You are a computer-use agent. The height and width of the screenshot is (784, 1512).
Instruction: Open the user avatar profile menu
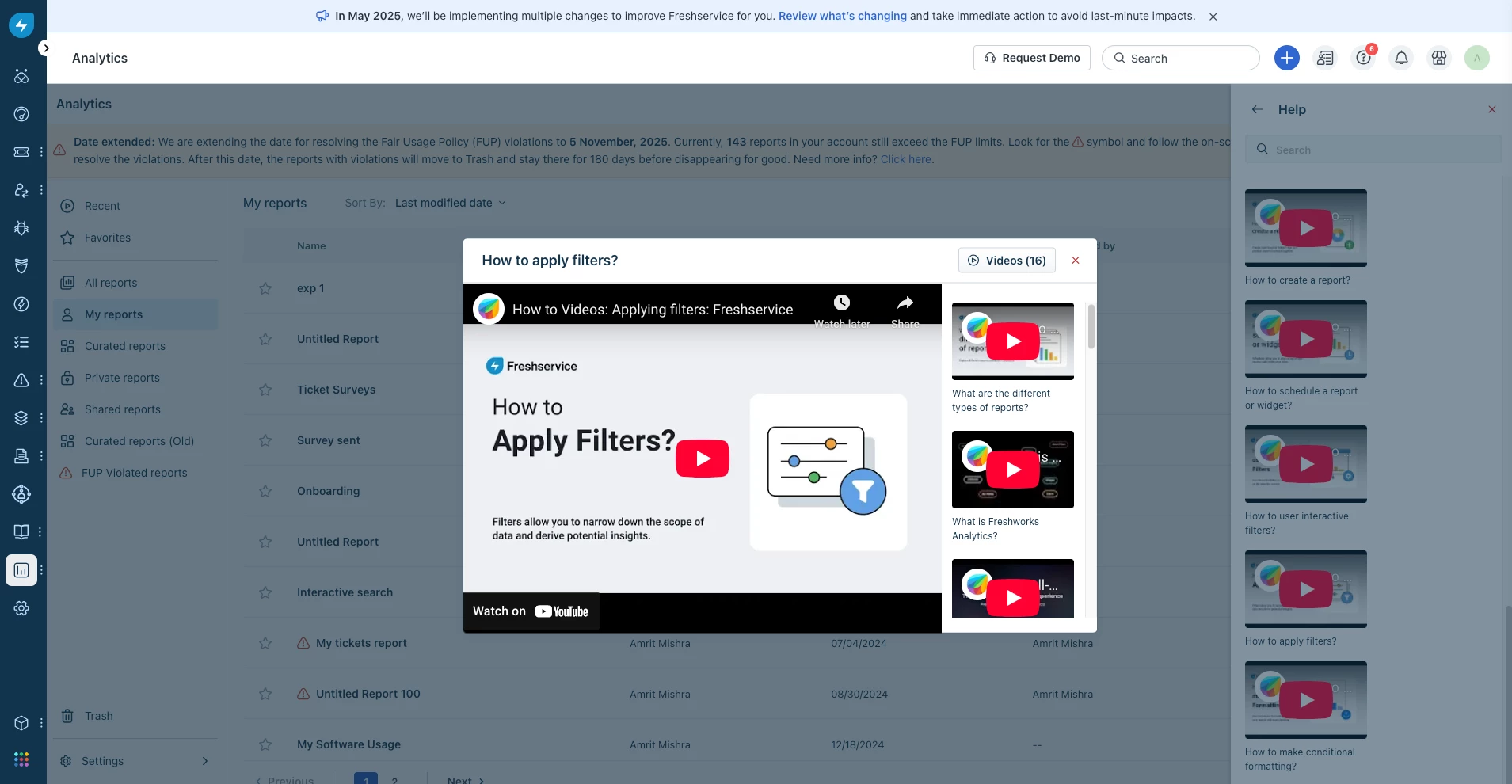(x=1477, y=58)
